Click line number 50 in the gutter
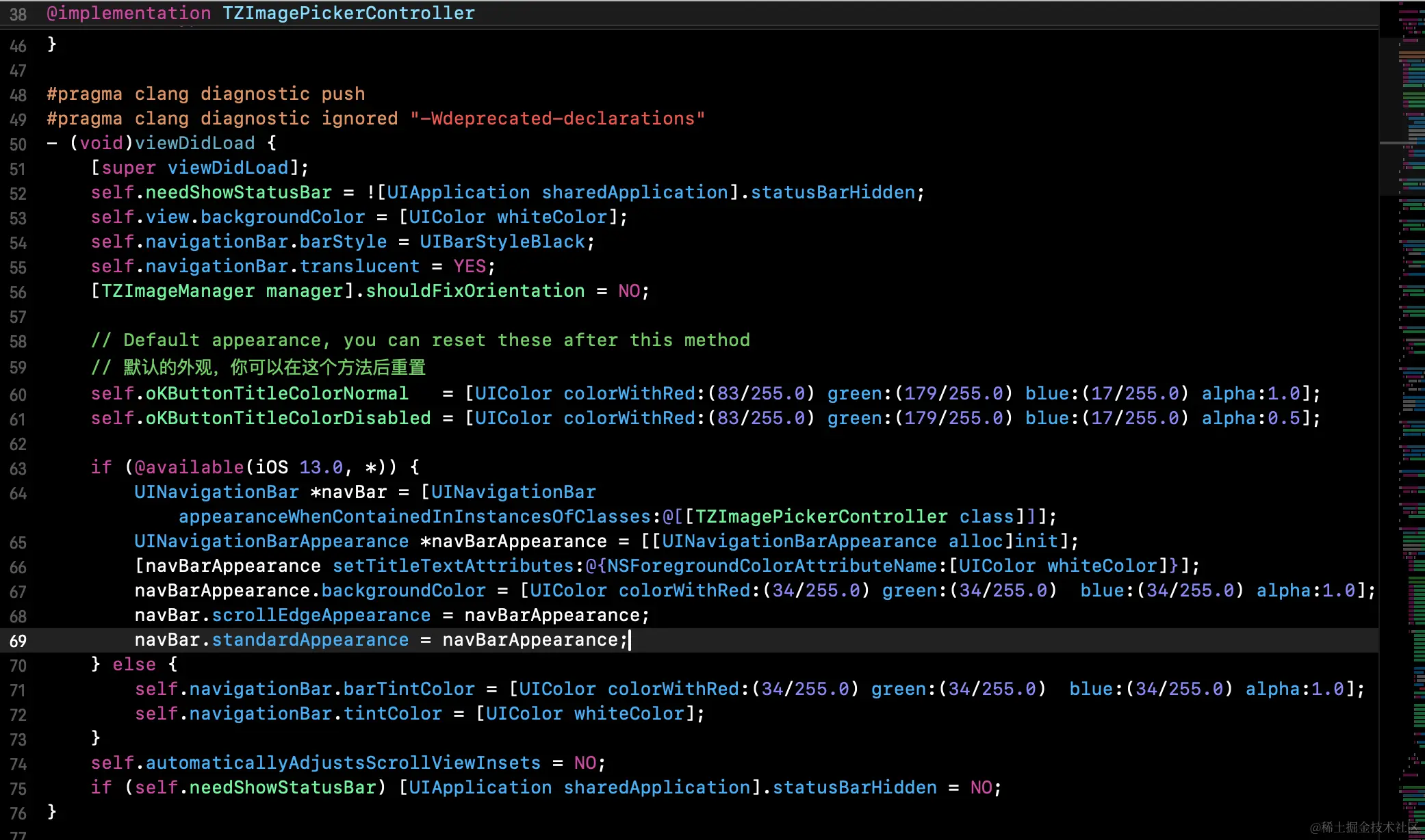Viewport: 1425px width, 840px height. 18,144
